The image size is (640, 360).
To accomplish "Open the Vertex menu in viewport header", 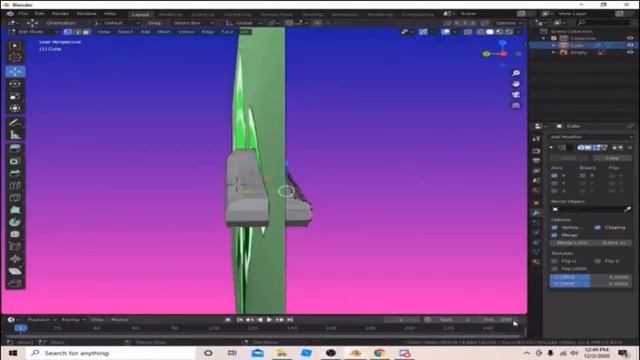I will click(186, 32).
